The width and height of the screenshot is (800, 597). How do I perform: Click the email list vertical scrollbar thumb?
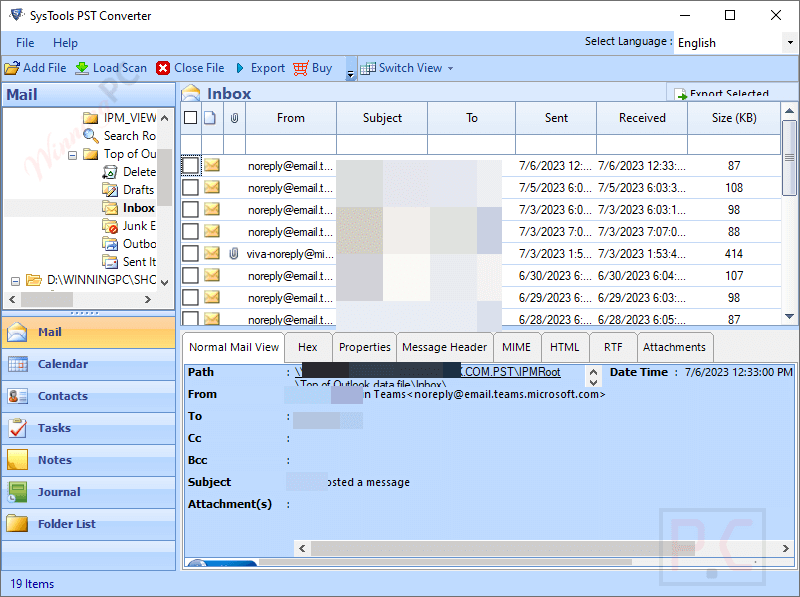(x=789, y=158)
